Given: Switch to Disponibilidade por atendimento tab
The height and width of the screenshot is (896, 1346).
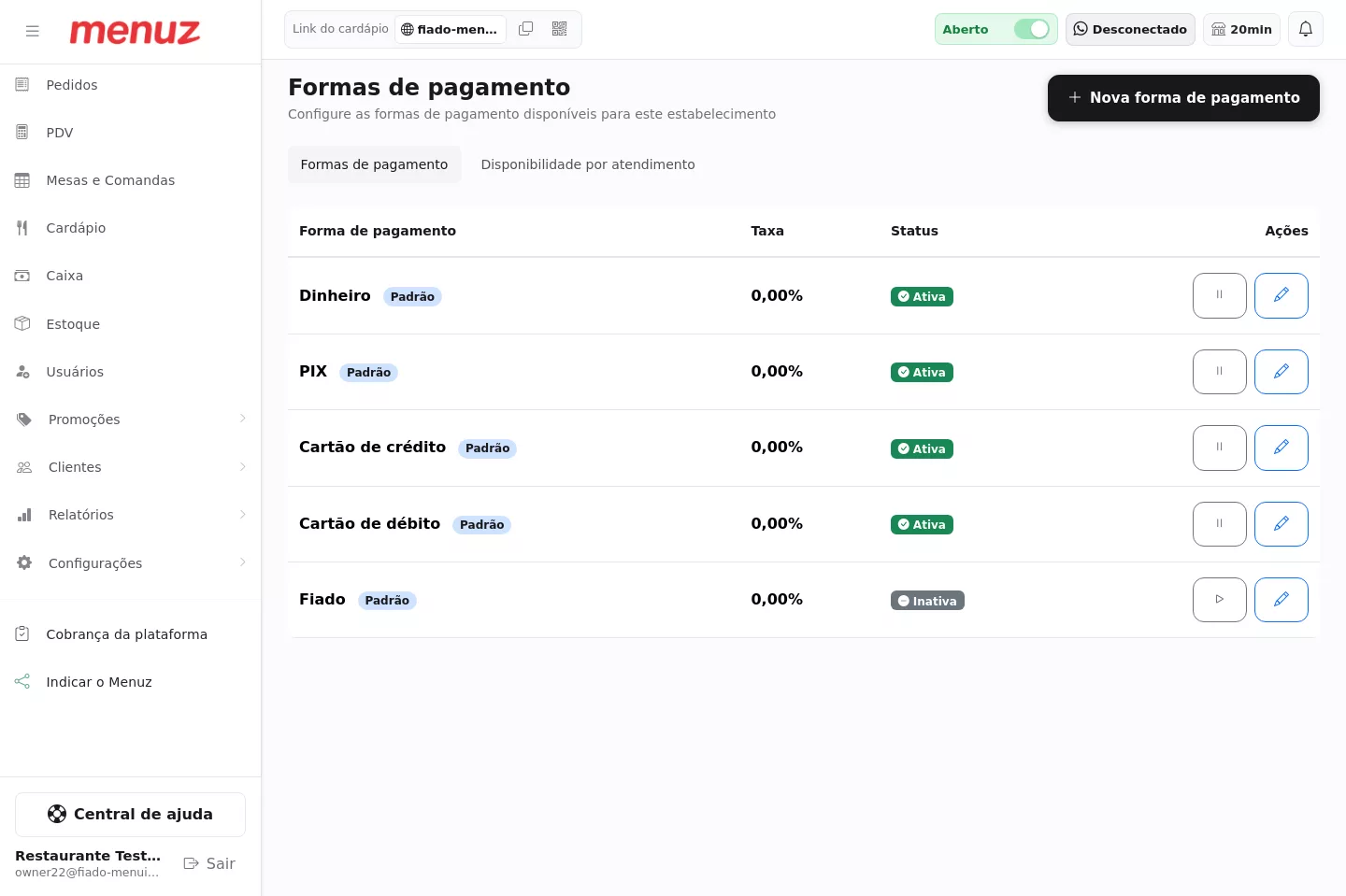Looking at the screenshot, I should (588, 164).
